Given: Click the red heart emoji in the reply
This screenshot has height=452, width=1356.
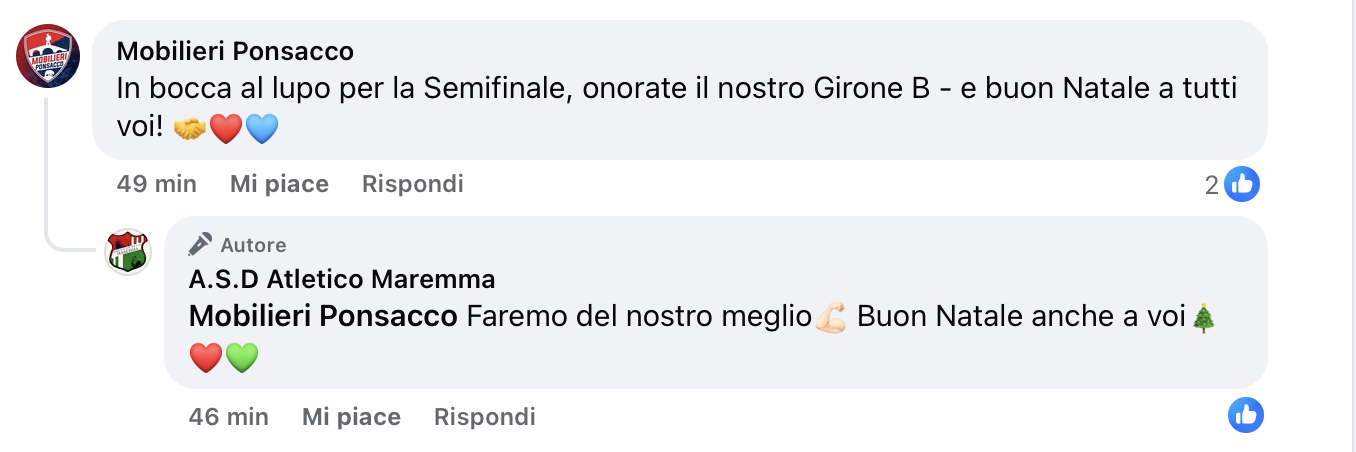Looking at the screenshot, I should (205, 357).
